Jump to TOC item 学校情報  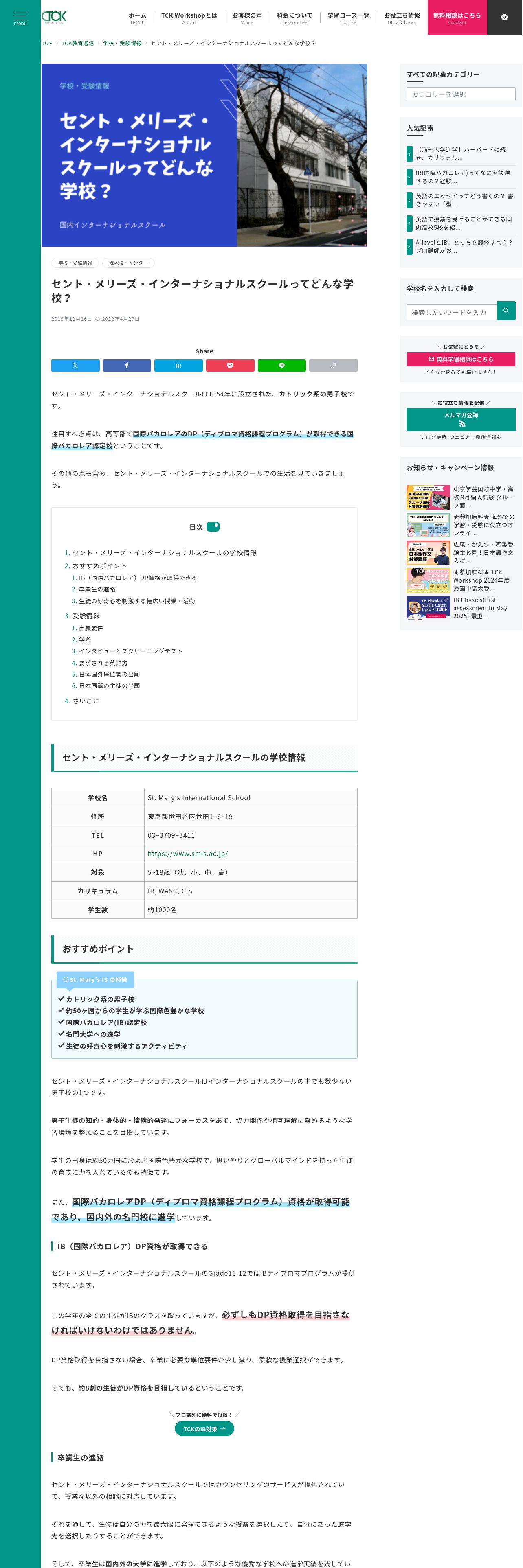pos(165,553)
